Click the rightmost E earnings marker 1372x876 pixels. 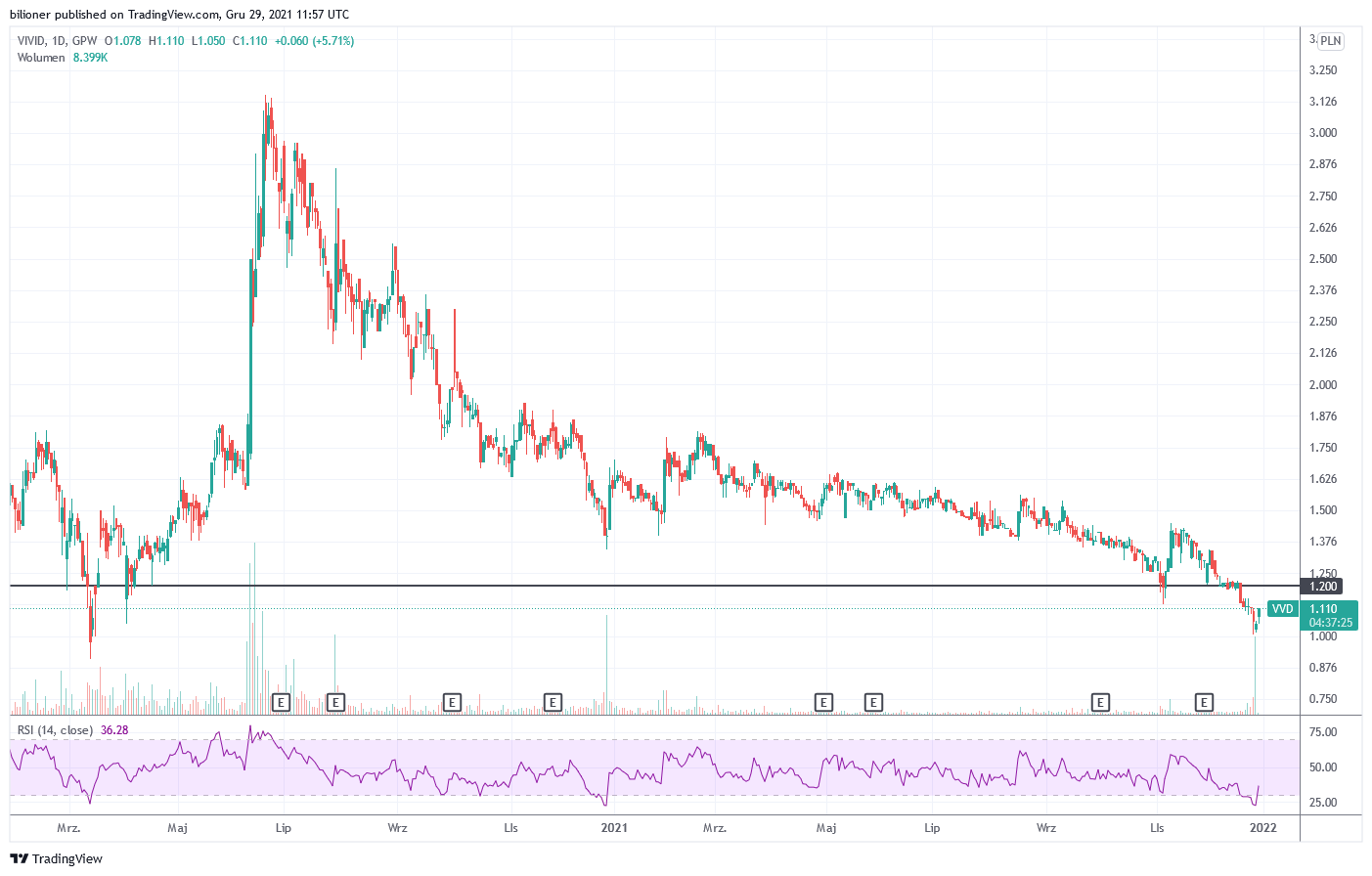point(1204,702)
